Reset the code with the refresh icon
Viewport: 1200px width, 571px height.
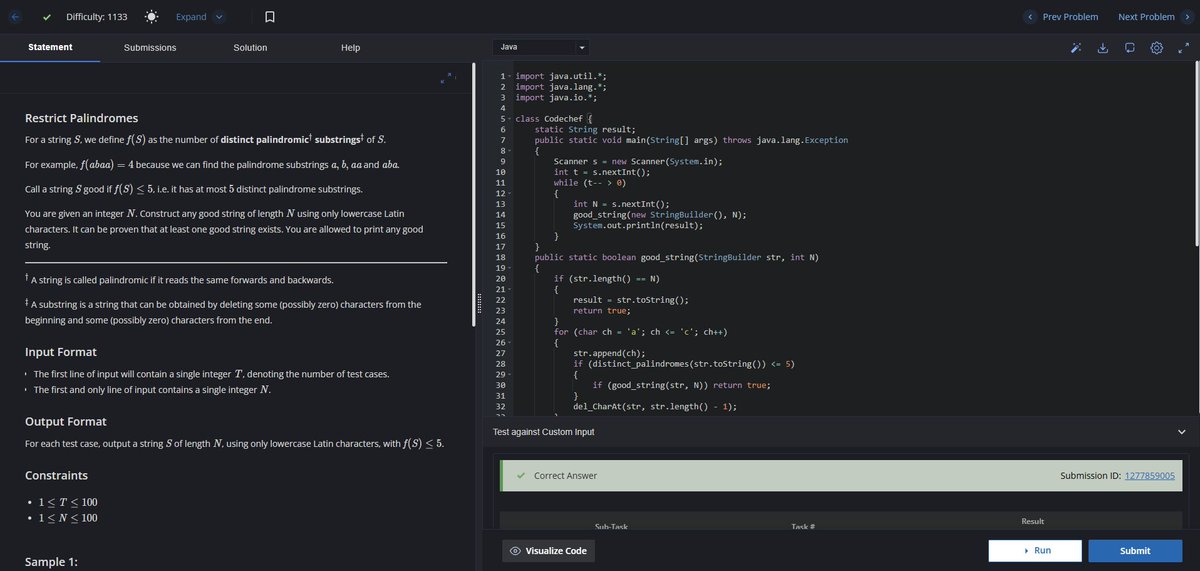pos(1130,47)
